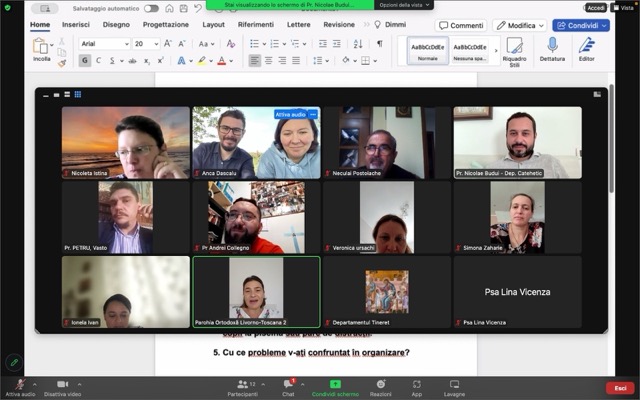Open the Partecipanti panel
The width and height of the screenshot is (640, 400).
pyautogui.click(x=241, y=384)
